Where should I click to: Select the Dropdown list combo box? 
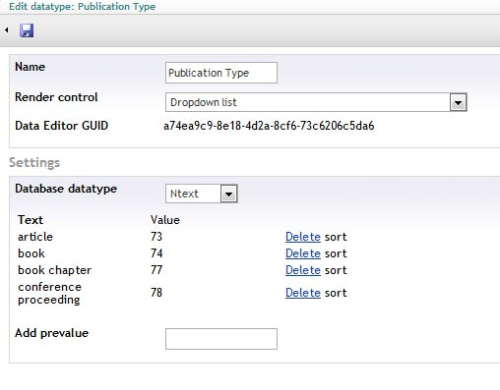(316, 102)
